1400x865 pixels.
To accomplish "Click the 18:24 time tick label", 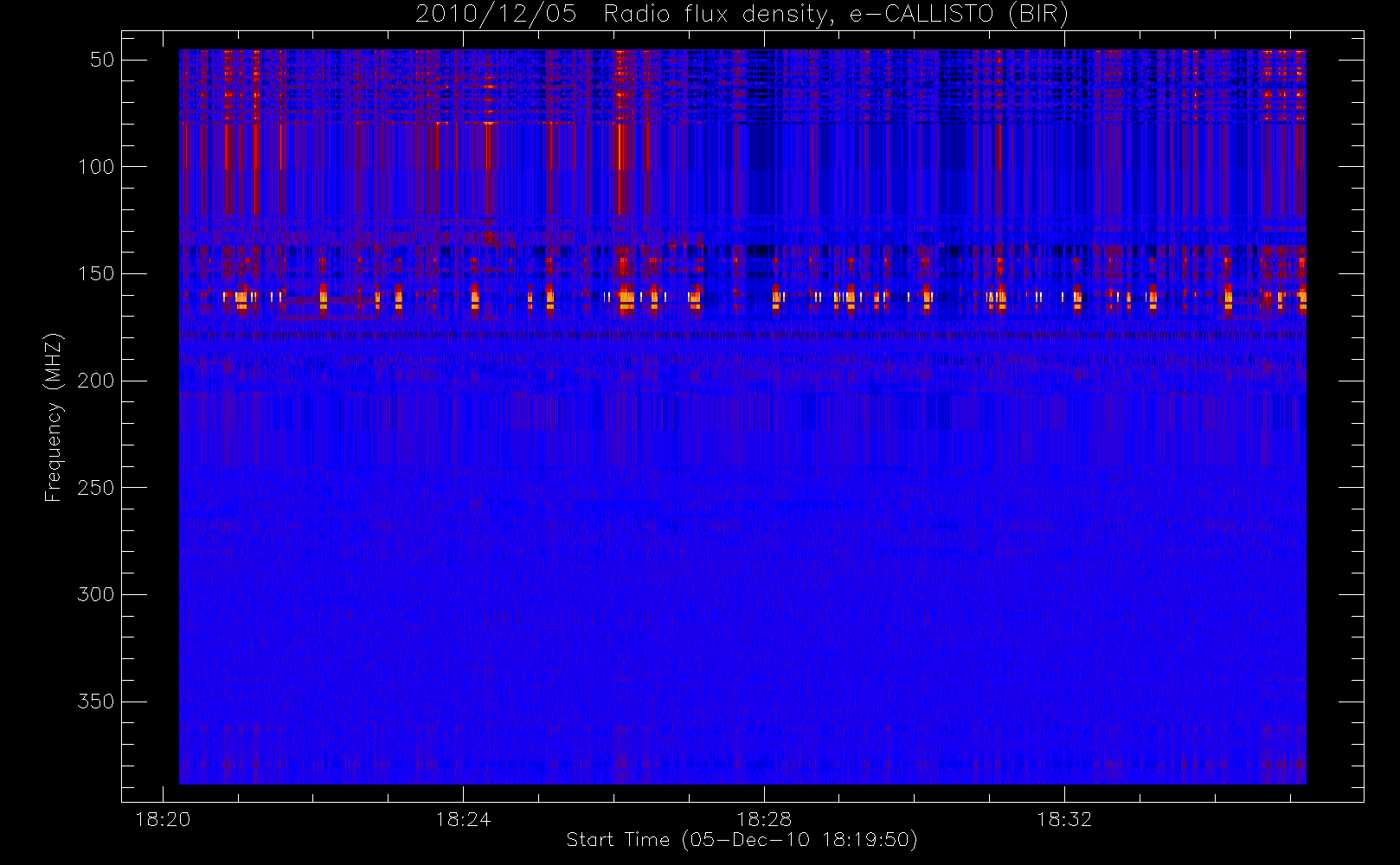I will (x=463, y=819).
